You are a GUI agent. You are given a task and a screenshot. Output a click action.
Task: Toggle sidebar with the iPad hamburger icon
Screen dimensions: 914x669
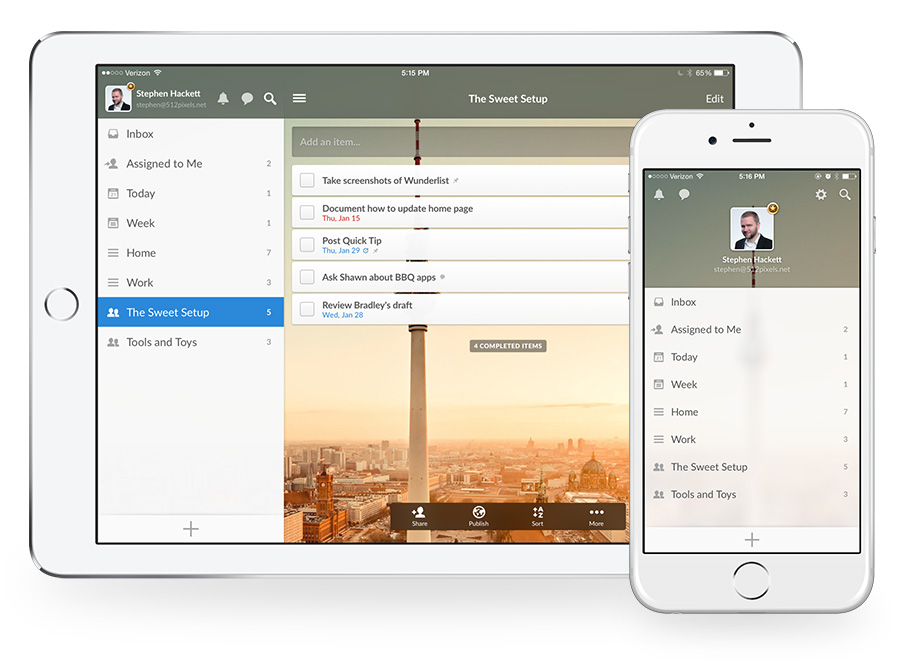coord(299,98)
